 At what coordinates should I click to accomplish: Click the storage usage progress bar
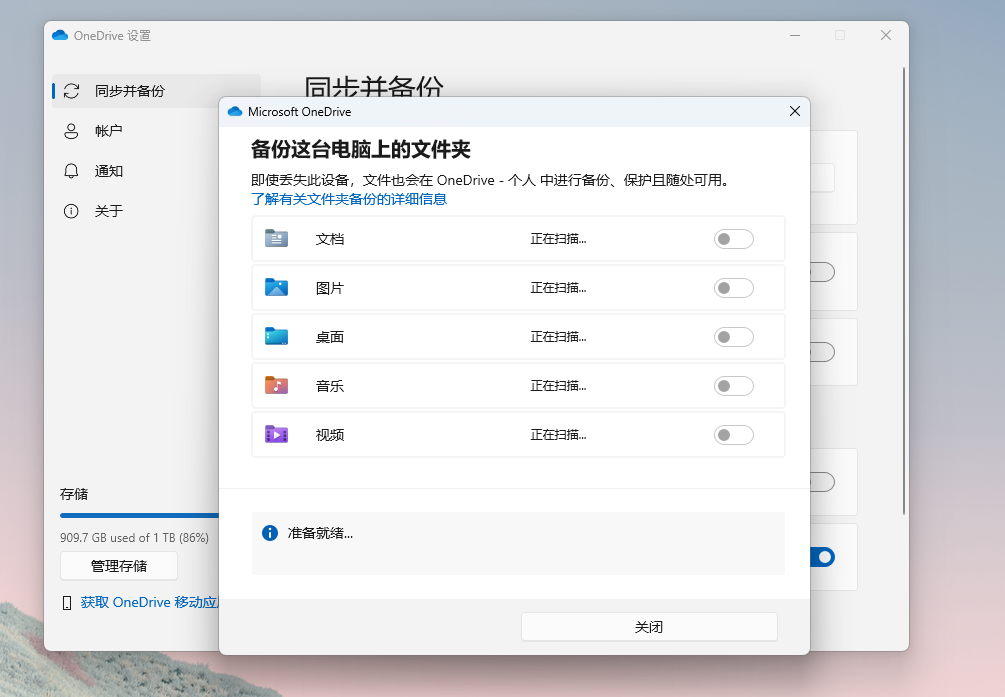point(140,516)
